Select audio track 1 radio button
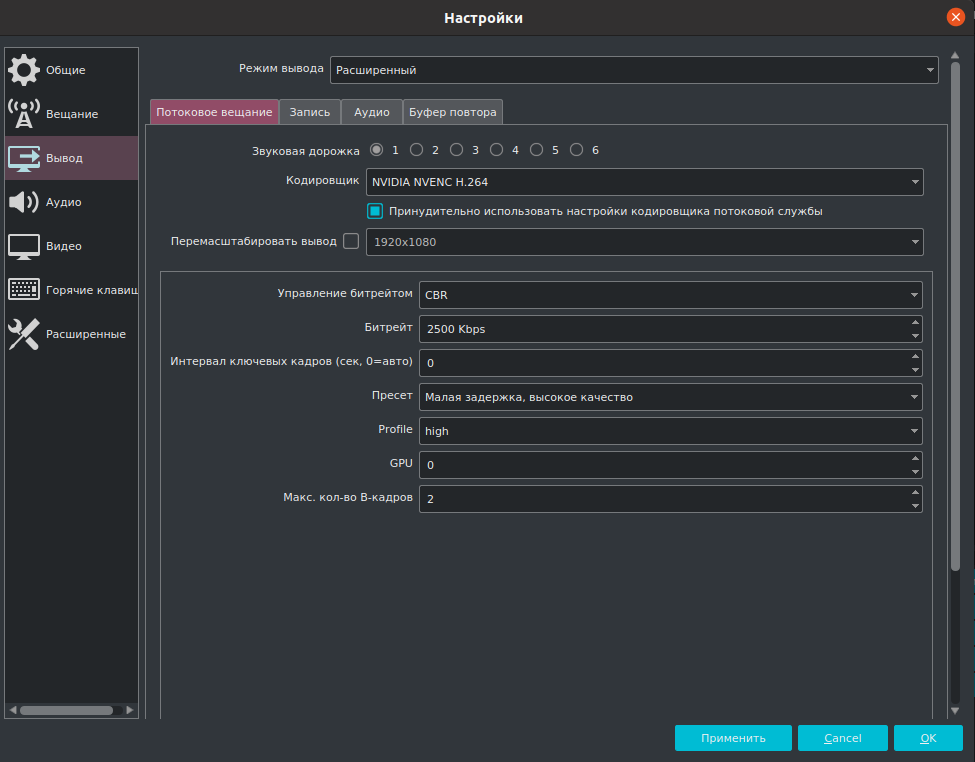 point(376,150)
